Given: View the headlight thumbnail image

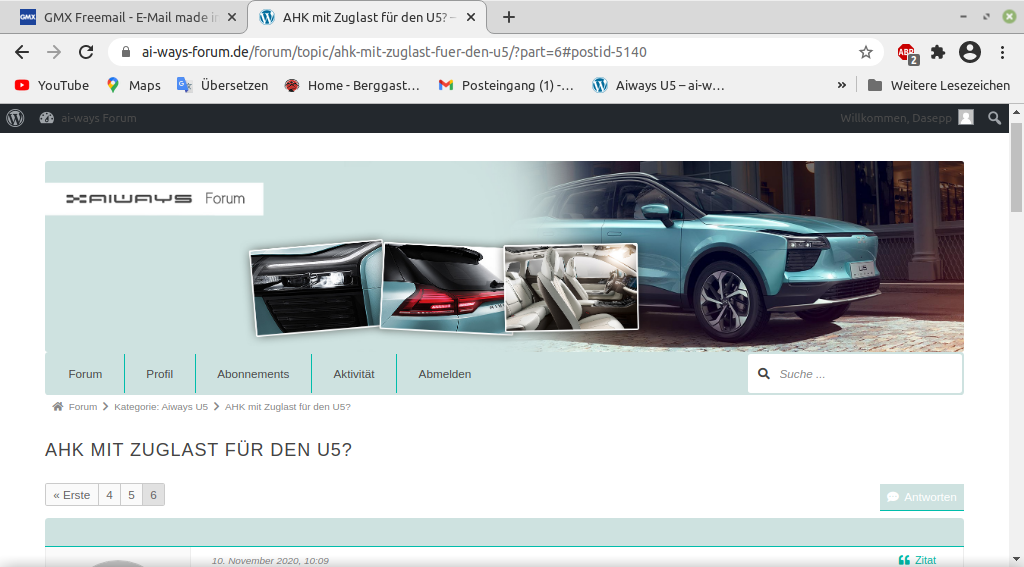Looking at the screenshot, I should pyautogui.click(x=317, y=287).
